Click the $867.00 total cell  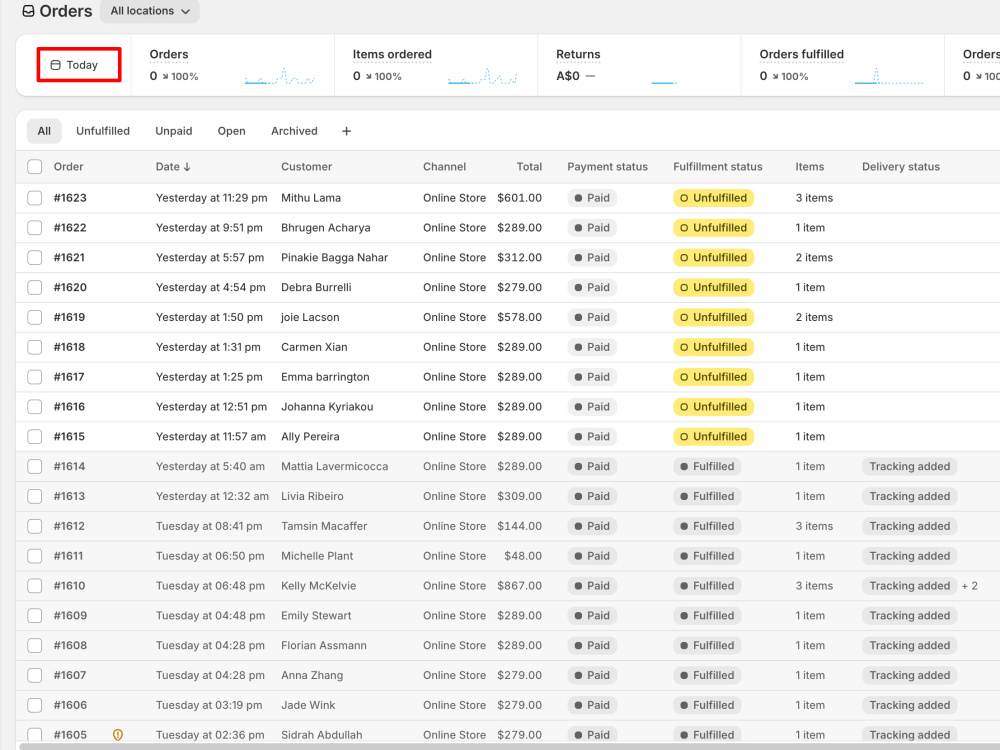pos(520,585)
